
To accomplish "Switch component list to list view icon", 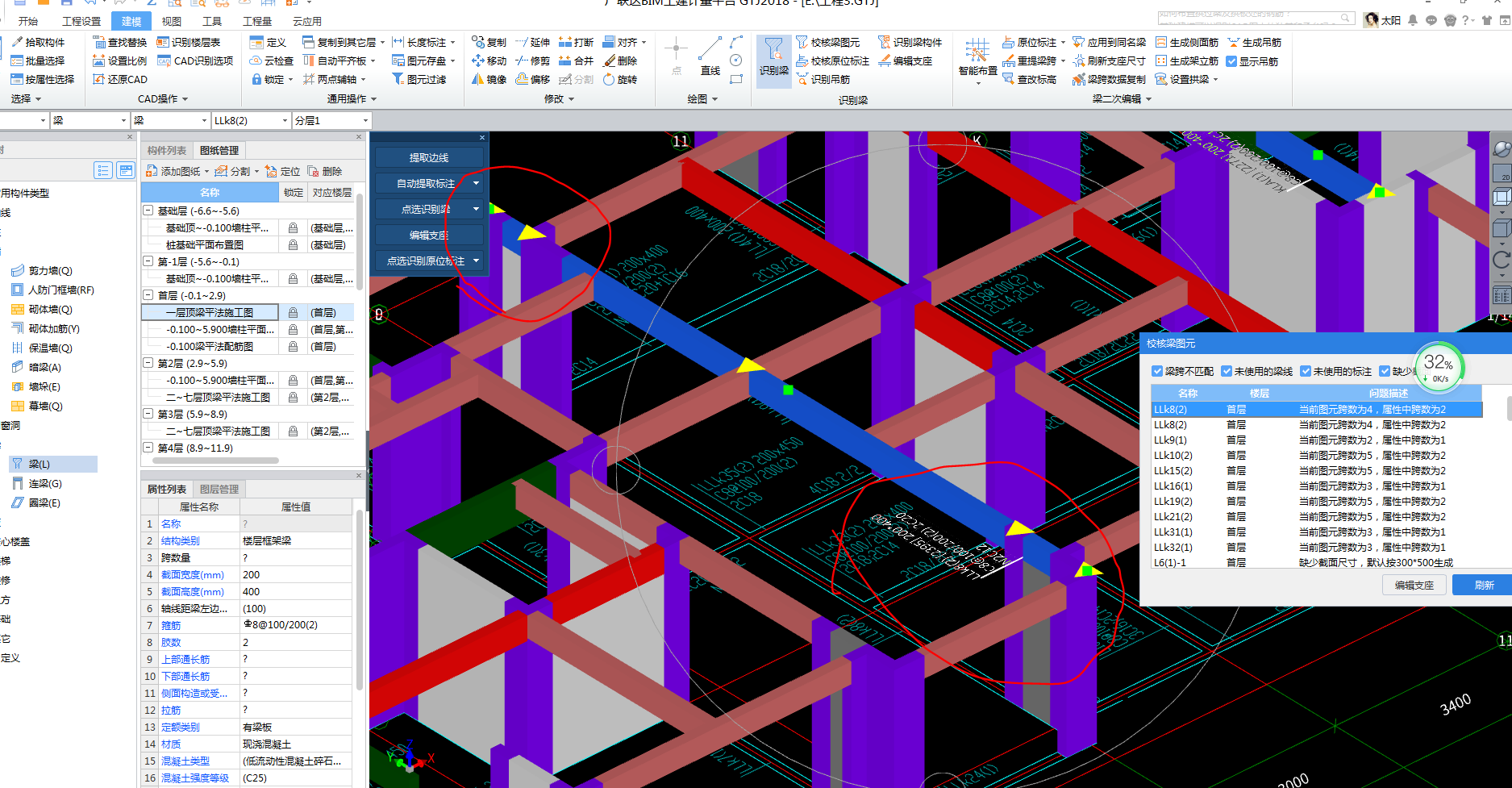I will click(102, 169).
